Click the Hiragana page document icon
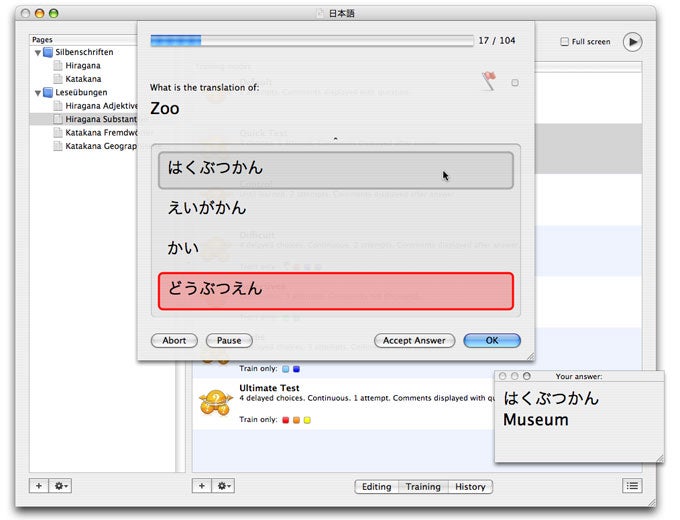This screenshot has height=520, width=680. pos(58,65)
